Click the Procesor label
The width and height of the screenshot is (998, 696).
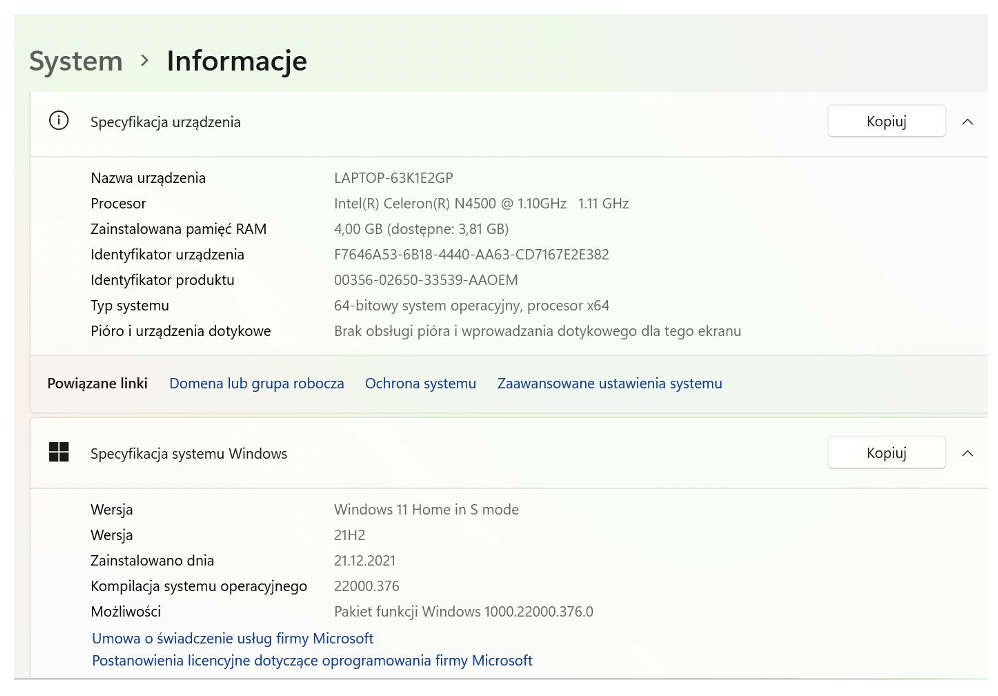coord(118,203)
